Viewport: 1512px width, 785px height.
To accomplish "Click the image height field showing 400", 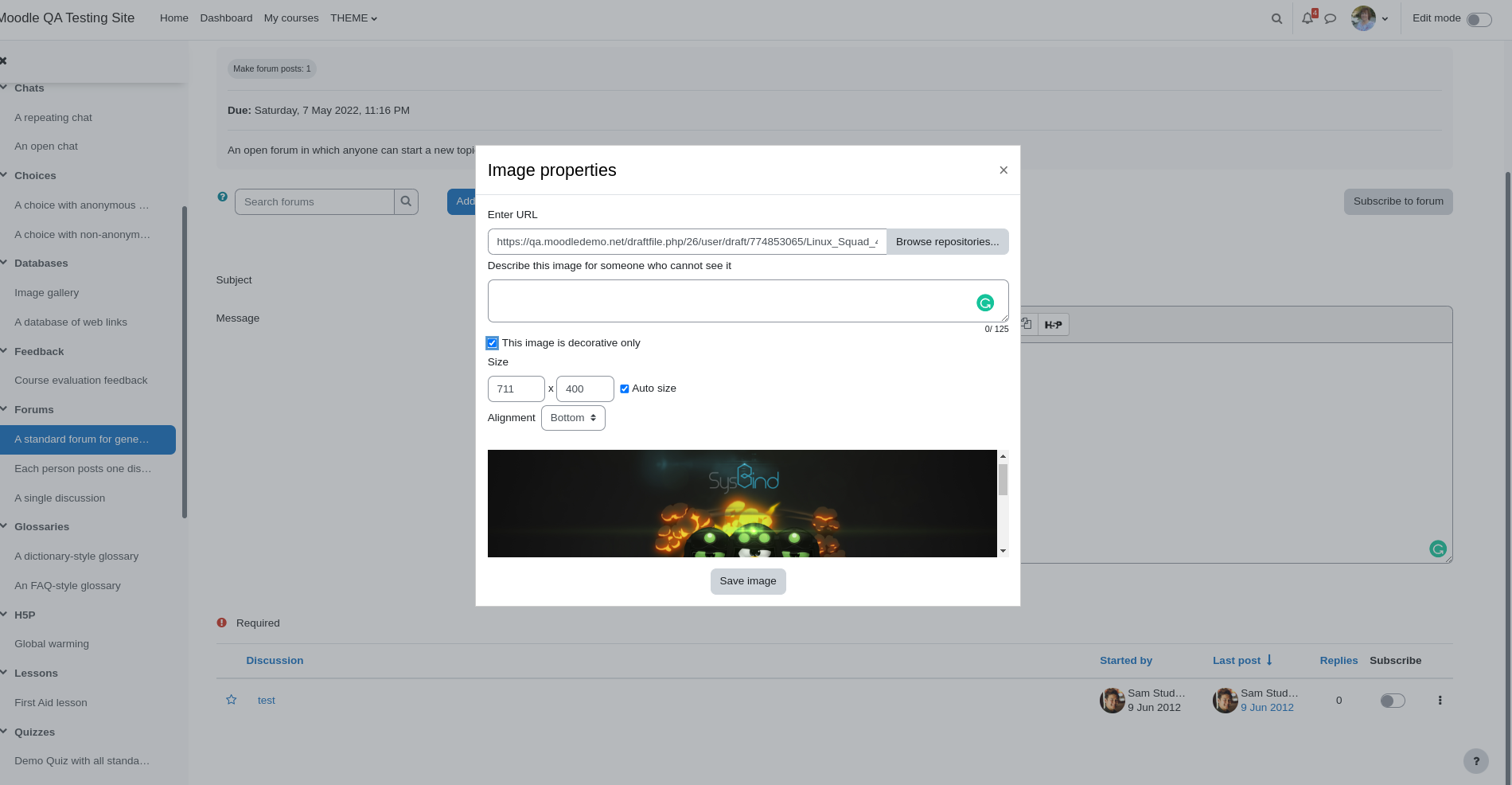I will (x=585, y=389).
